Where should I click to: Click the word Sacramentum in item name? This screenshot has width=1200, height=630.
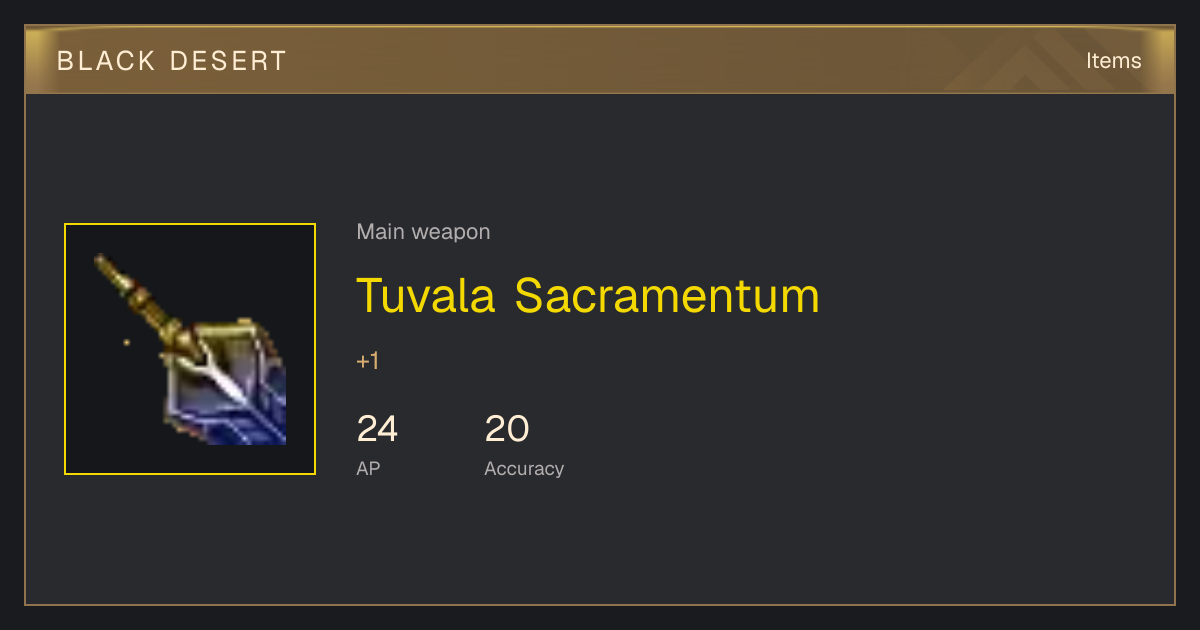pyautogui.click(x=668, y=295)
